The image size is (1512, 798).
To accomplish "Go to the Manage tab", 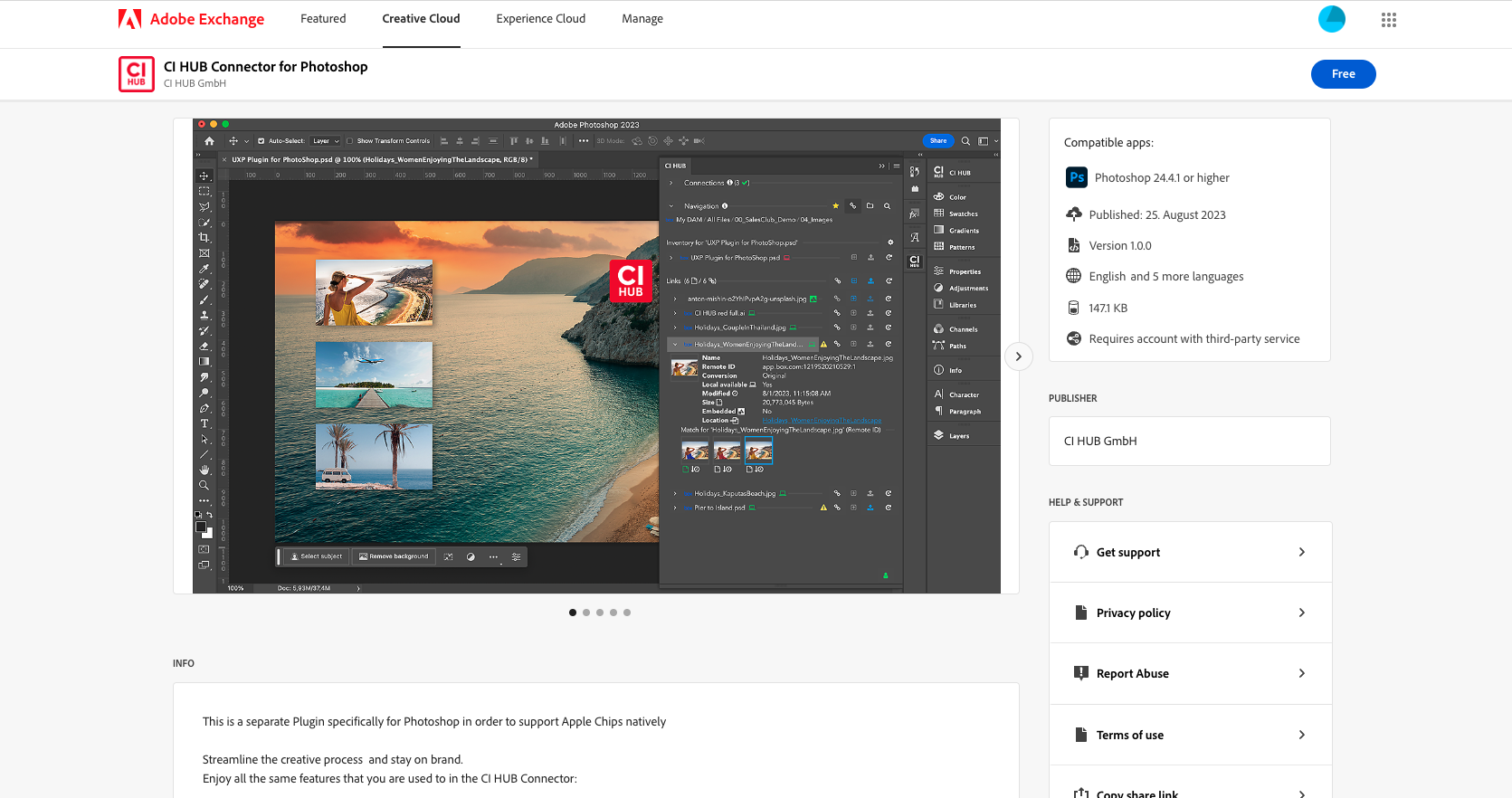I will pyautogui.click(x=642, y=19).
